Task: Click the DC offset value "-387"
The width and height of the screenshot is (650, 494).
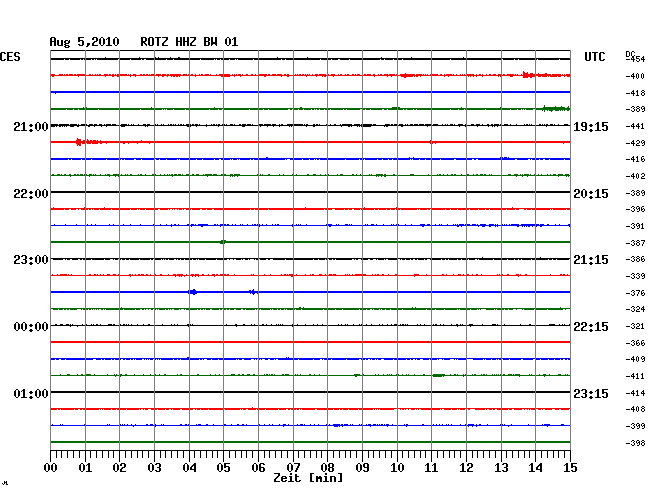Action: tap(635, 243)
